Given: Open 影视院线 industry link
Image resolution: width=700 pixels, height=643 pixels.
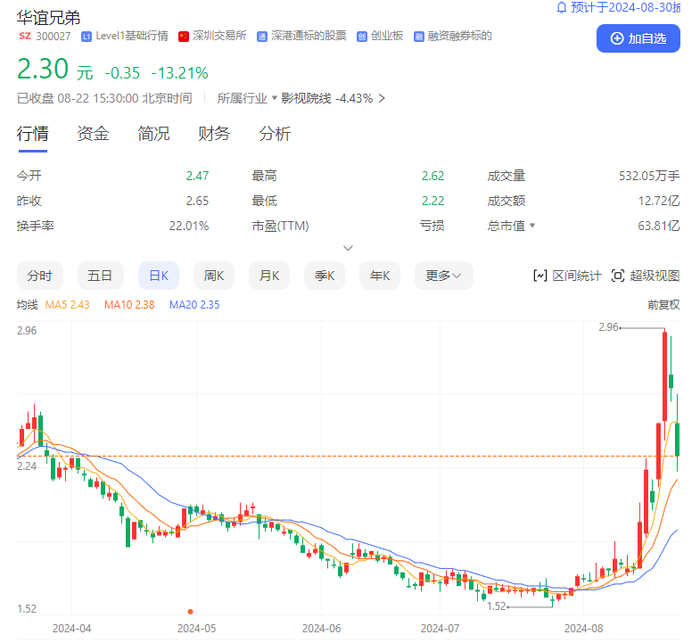Looking at the screenshot, I should coord(306,98).
